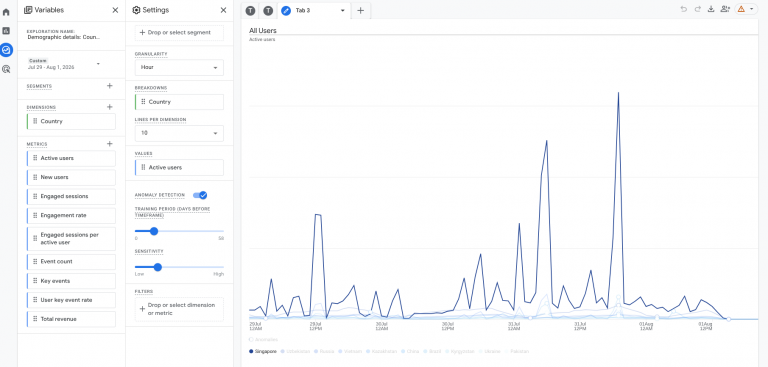Grab the drag handle of New users metric
Viewport: 768px width, 367px height.
[x=35, y=177]
